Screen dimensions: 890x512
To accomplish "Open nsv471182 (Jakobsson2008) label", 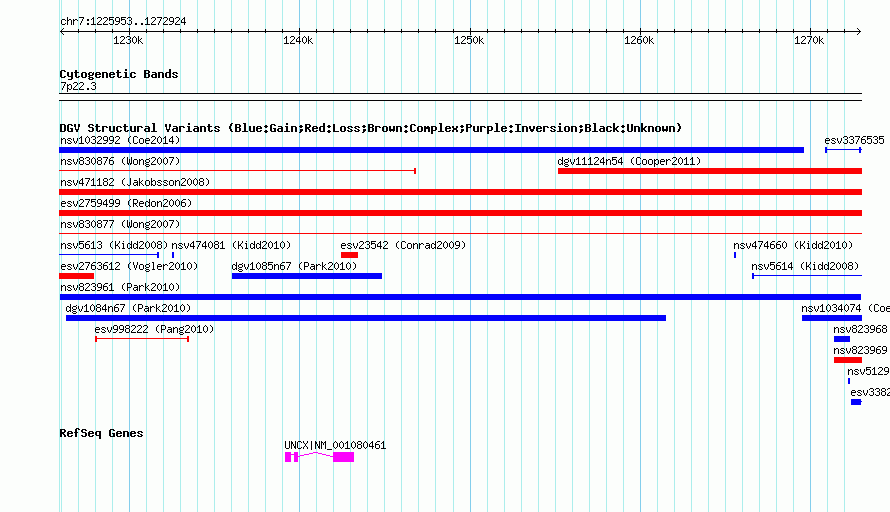I will click(135, 182).
